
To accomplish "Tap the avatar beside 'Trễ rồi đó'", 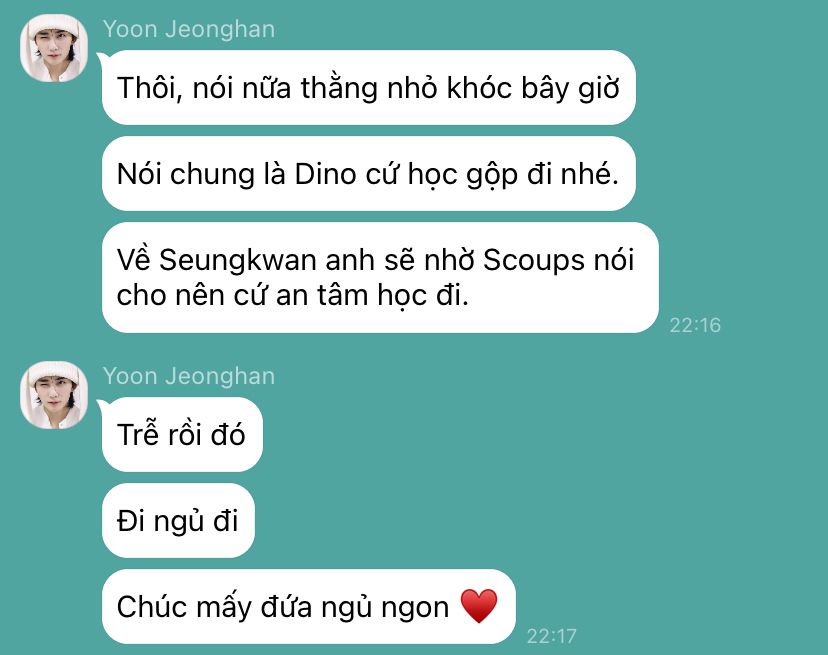I will (54, 395).
